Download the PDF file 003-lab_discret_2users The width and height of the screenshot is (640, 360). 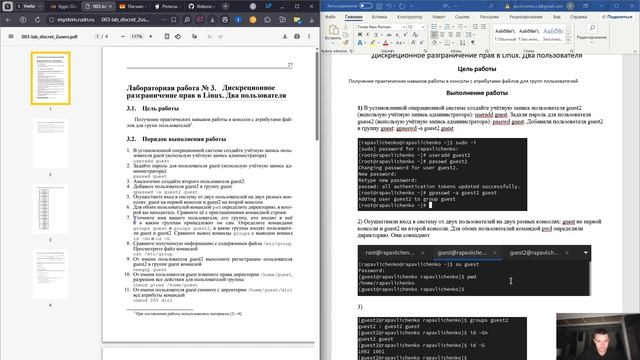click(x=285, y=36)
